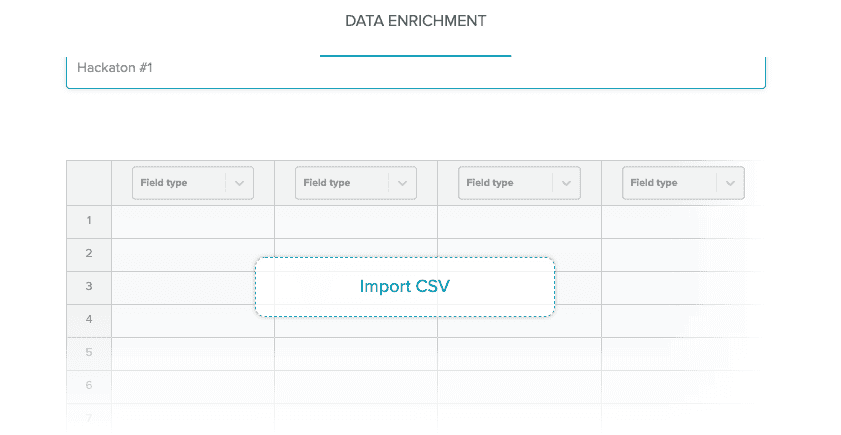Click third column cell in row 5
This screenshot has height=435, width=841.
tap(518, 353)
